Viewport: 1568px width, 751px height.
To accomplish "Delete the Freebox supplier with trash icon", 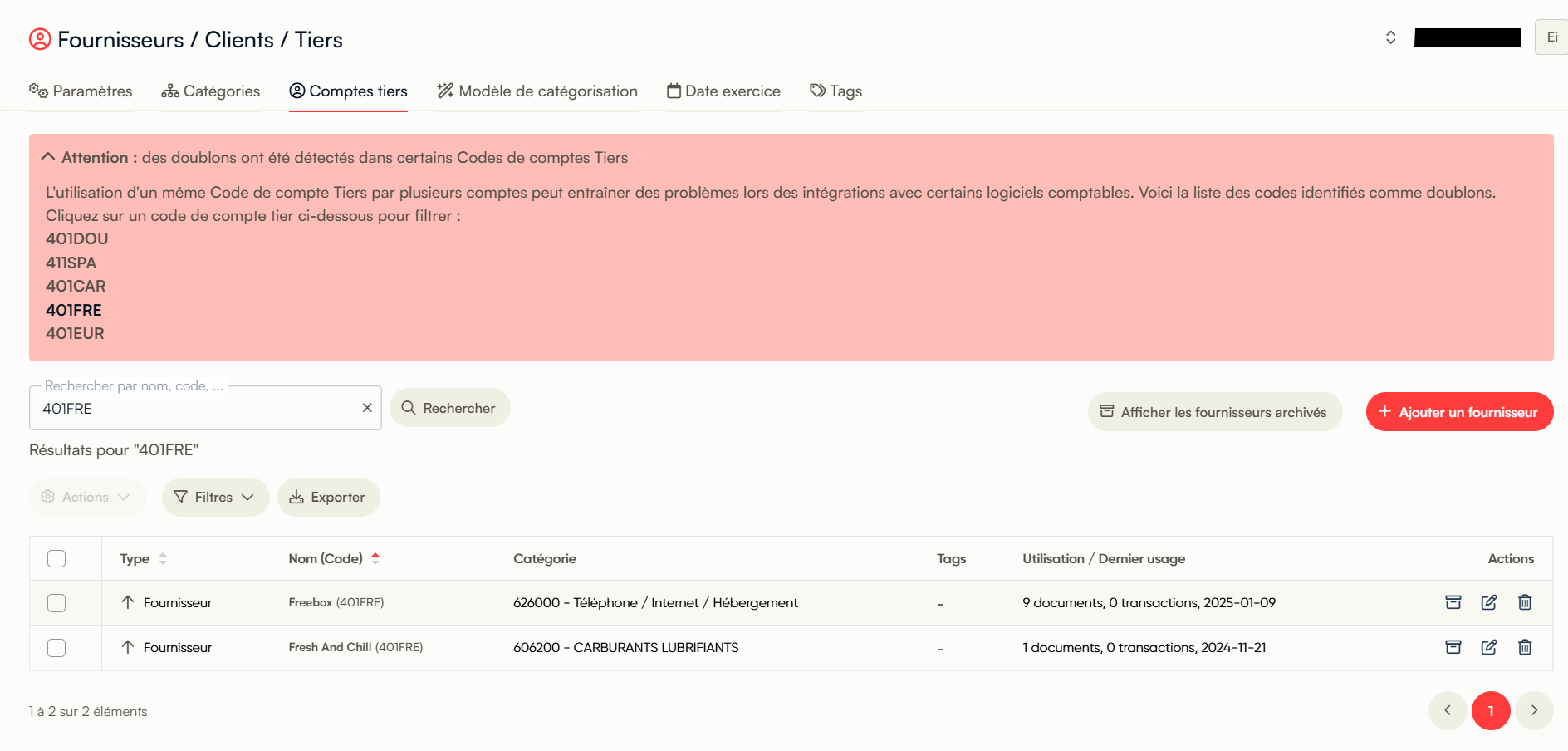I will point(1525,602).
